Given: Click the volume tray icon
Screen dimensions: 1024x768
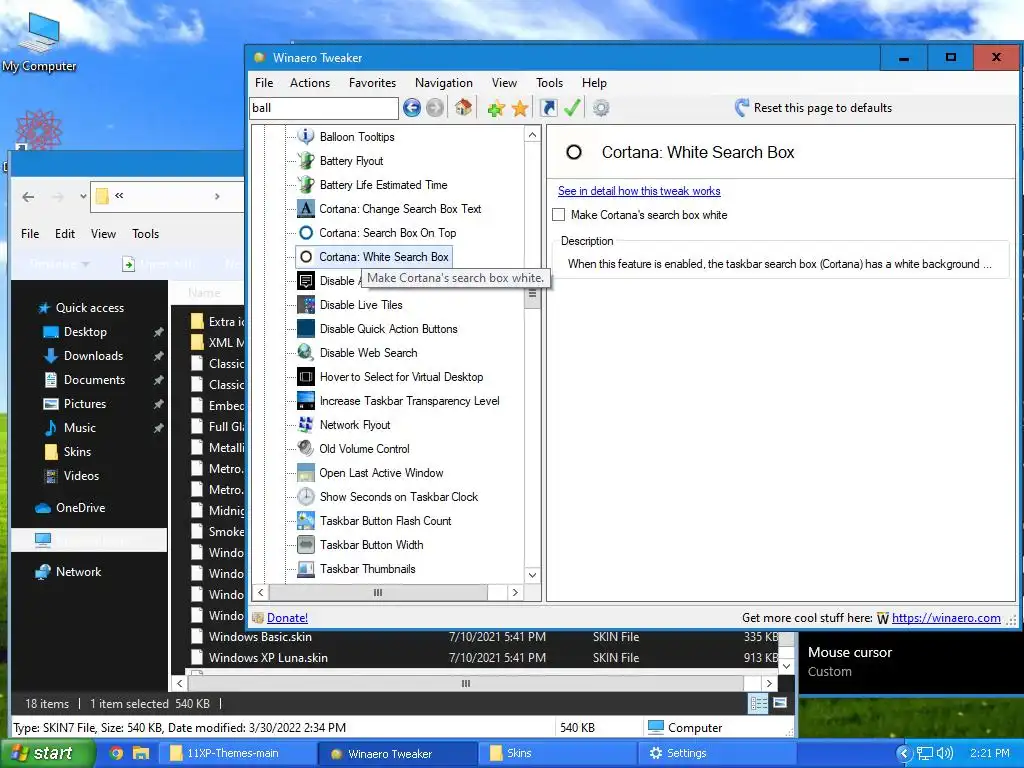Looking at the screenshot, I should click(x=945, y=753).
